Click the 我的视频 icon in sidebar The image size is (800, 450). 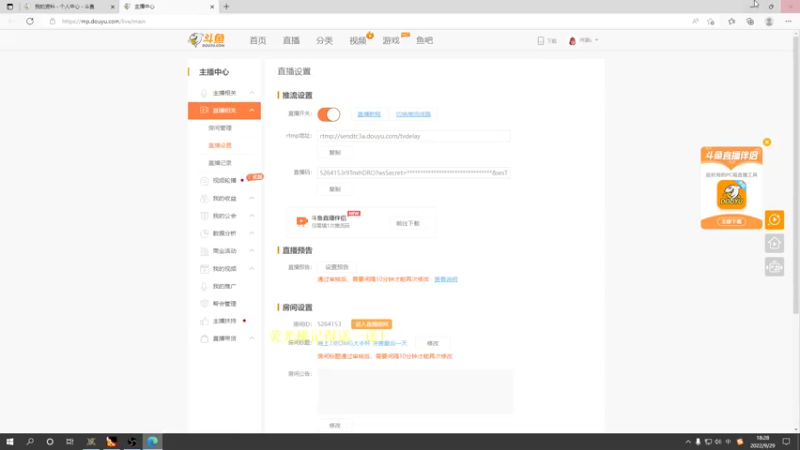pos(204,268)
